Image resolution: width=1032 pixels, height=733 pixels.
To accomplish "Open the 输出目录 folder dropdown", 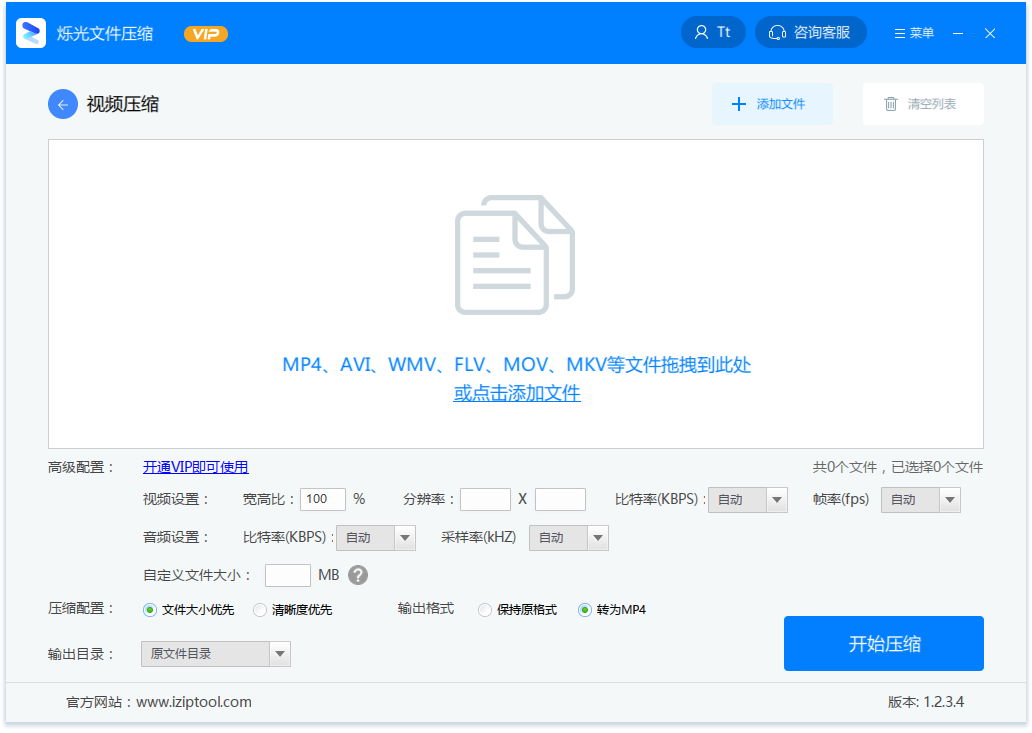I will [215, 653].
